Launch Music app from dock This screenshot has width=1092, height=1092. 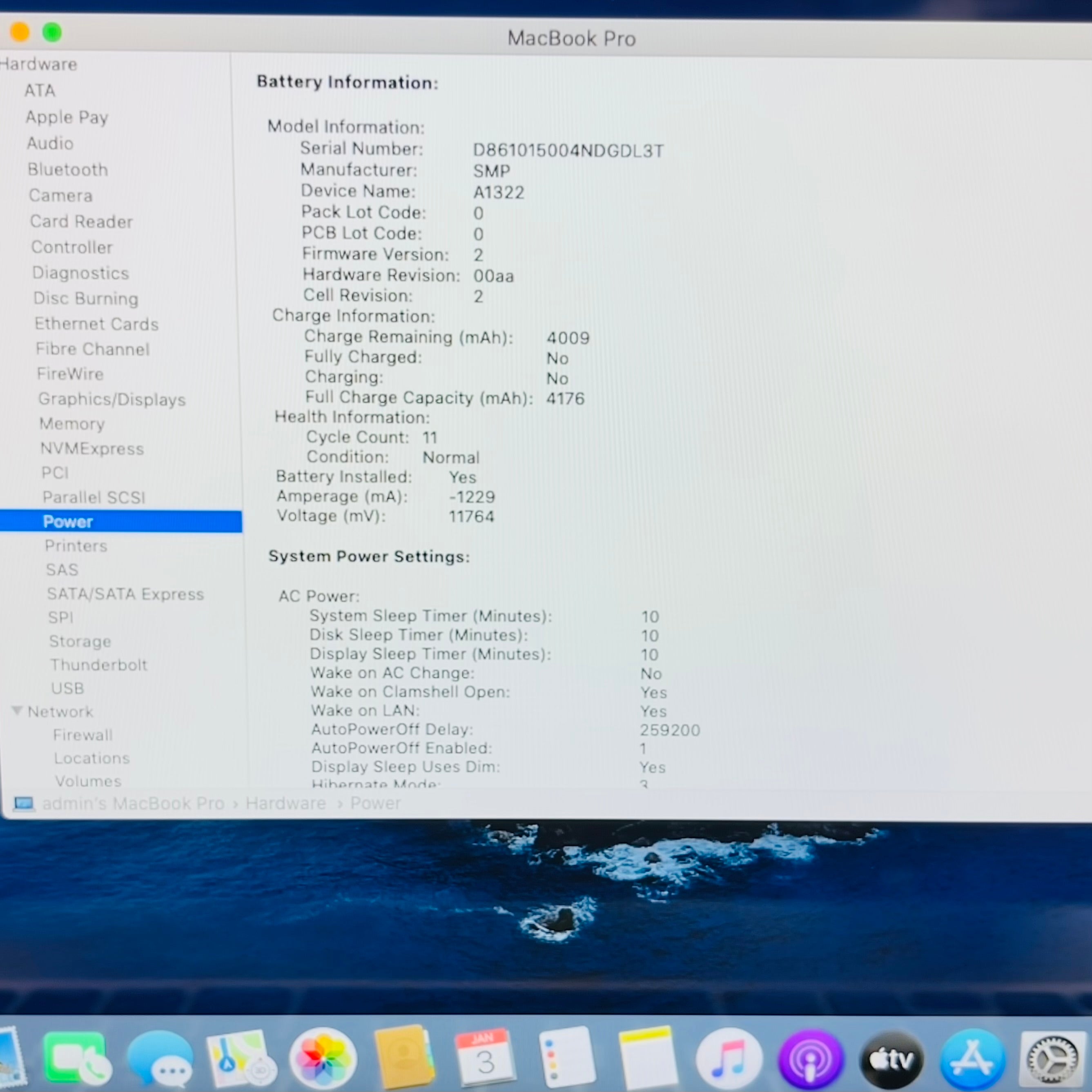tap(729, 1059)
